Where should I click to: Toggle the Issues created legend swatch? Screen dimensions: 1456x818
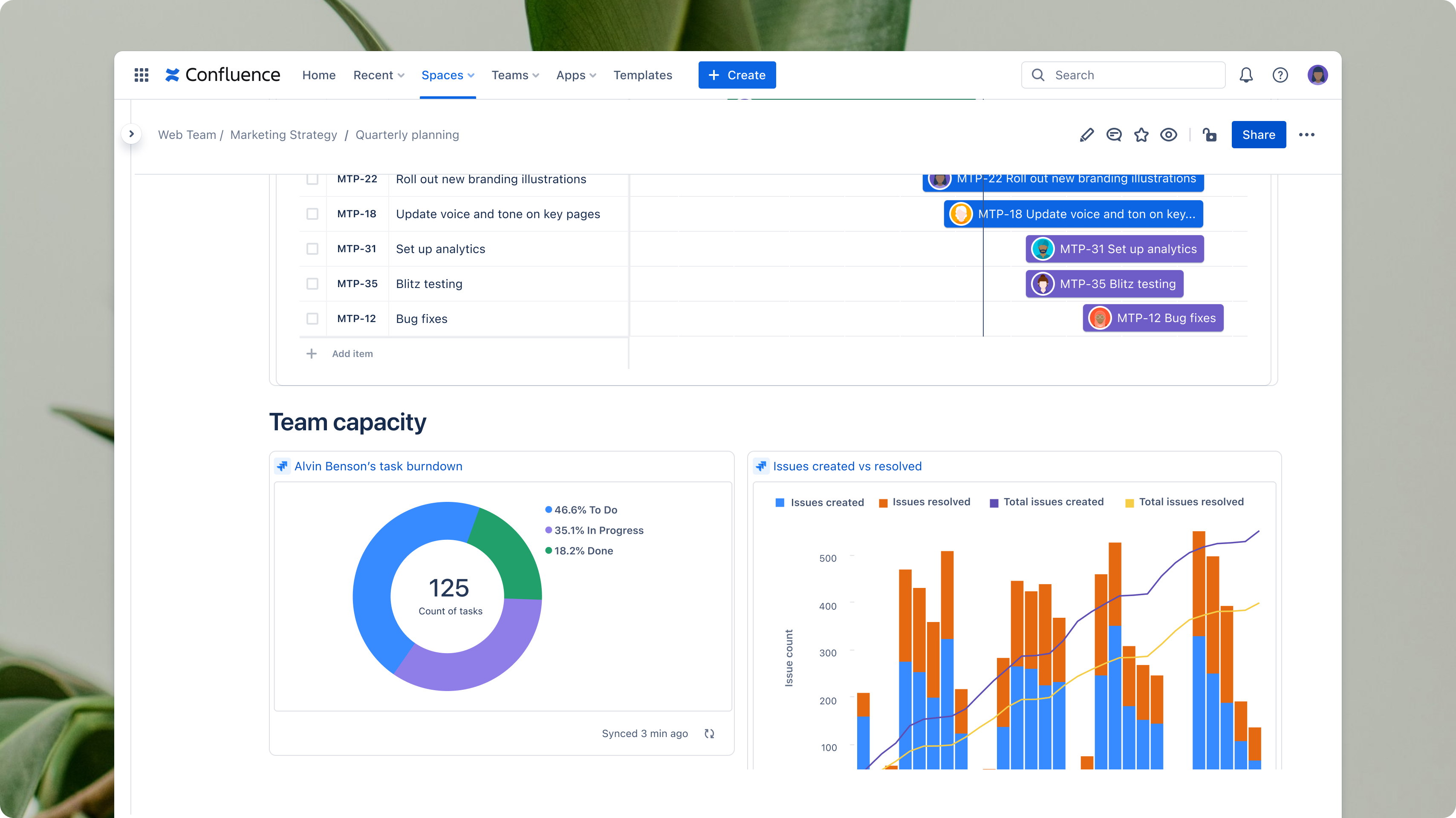click(x=780, y=503)
